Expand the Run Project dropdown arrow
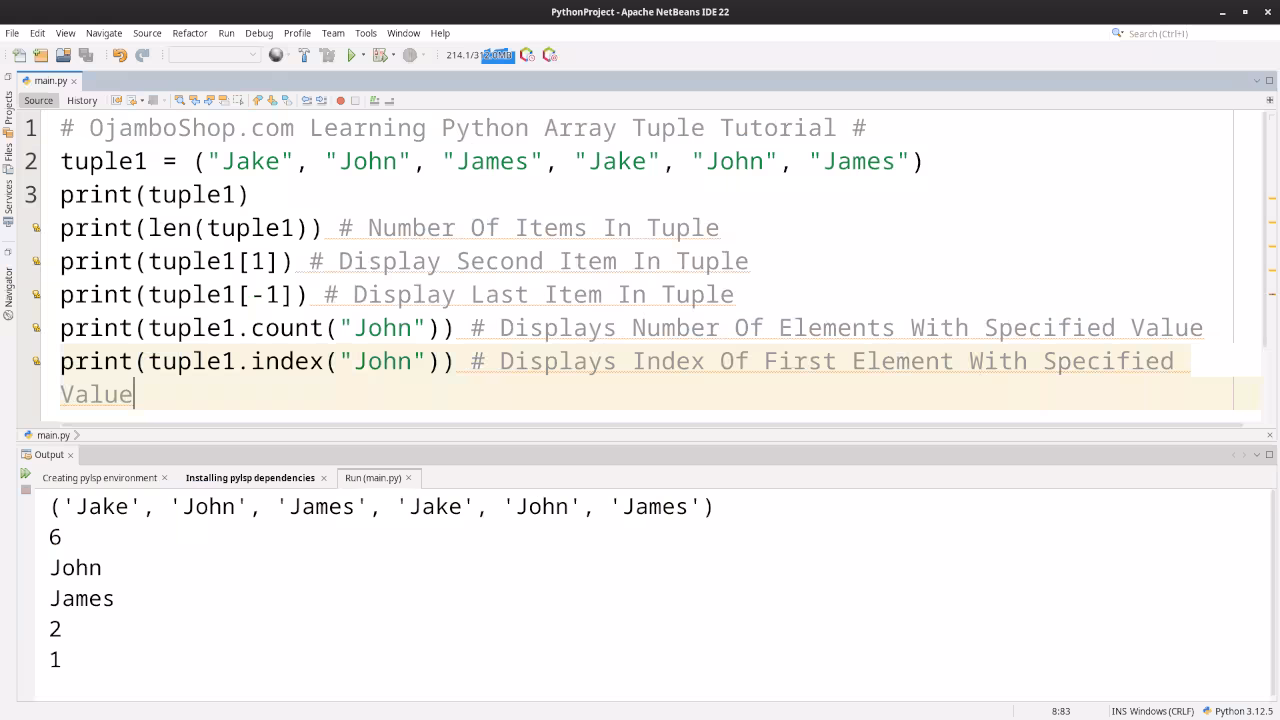This screenshot has width=1280, height=720. pyautogui.click(x=363, y=55)
